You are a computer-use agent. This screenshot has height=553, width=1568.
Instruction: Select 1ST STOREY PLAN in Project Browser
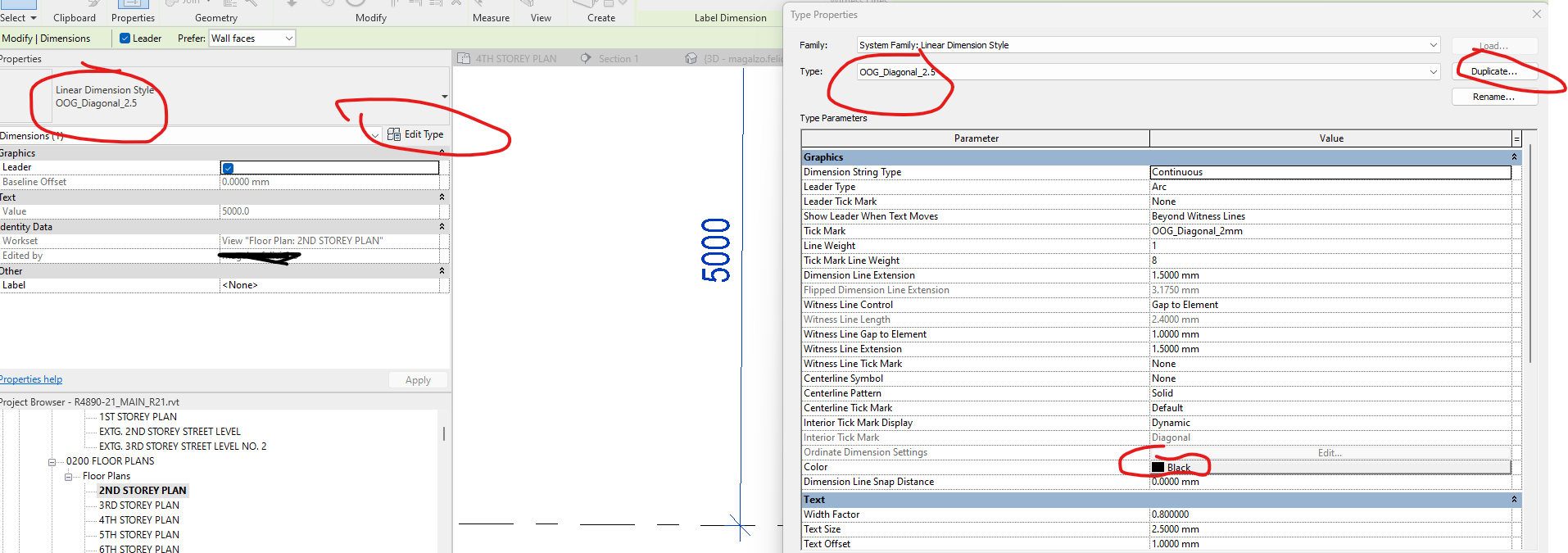click(x=138, y=417)
